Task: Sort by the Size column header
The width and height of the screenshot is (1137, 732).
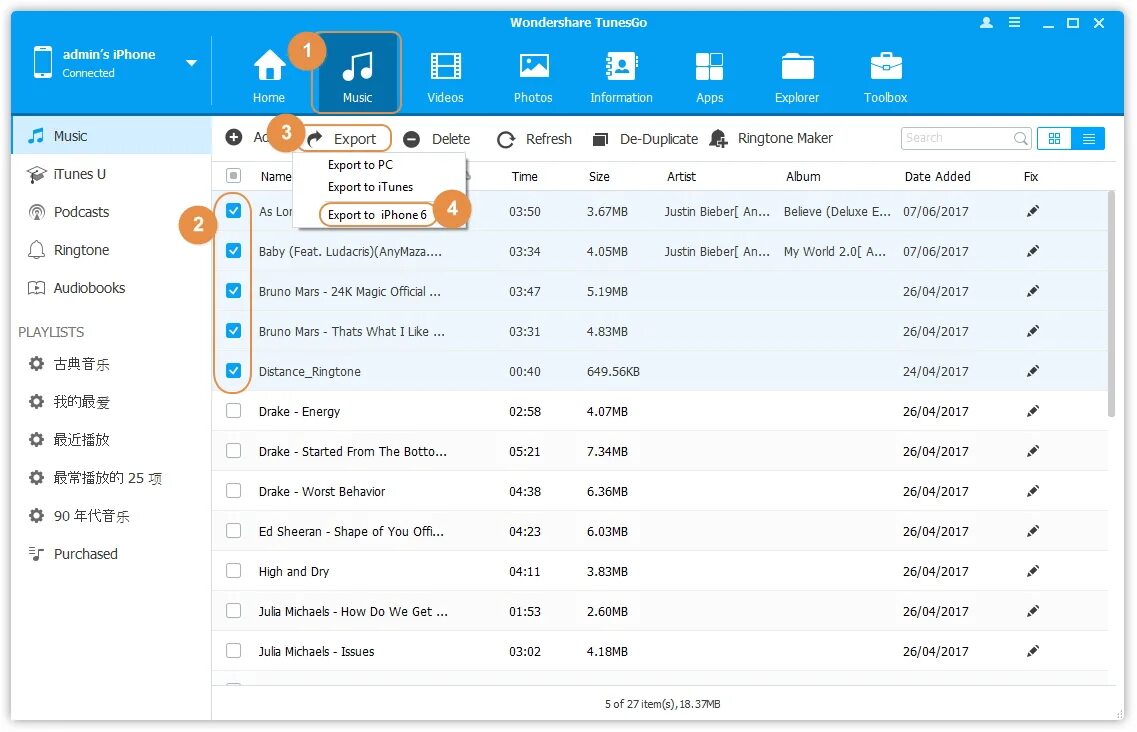Action: coord(599,176)
